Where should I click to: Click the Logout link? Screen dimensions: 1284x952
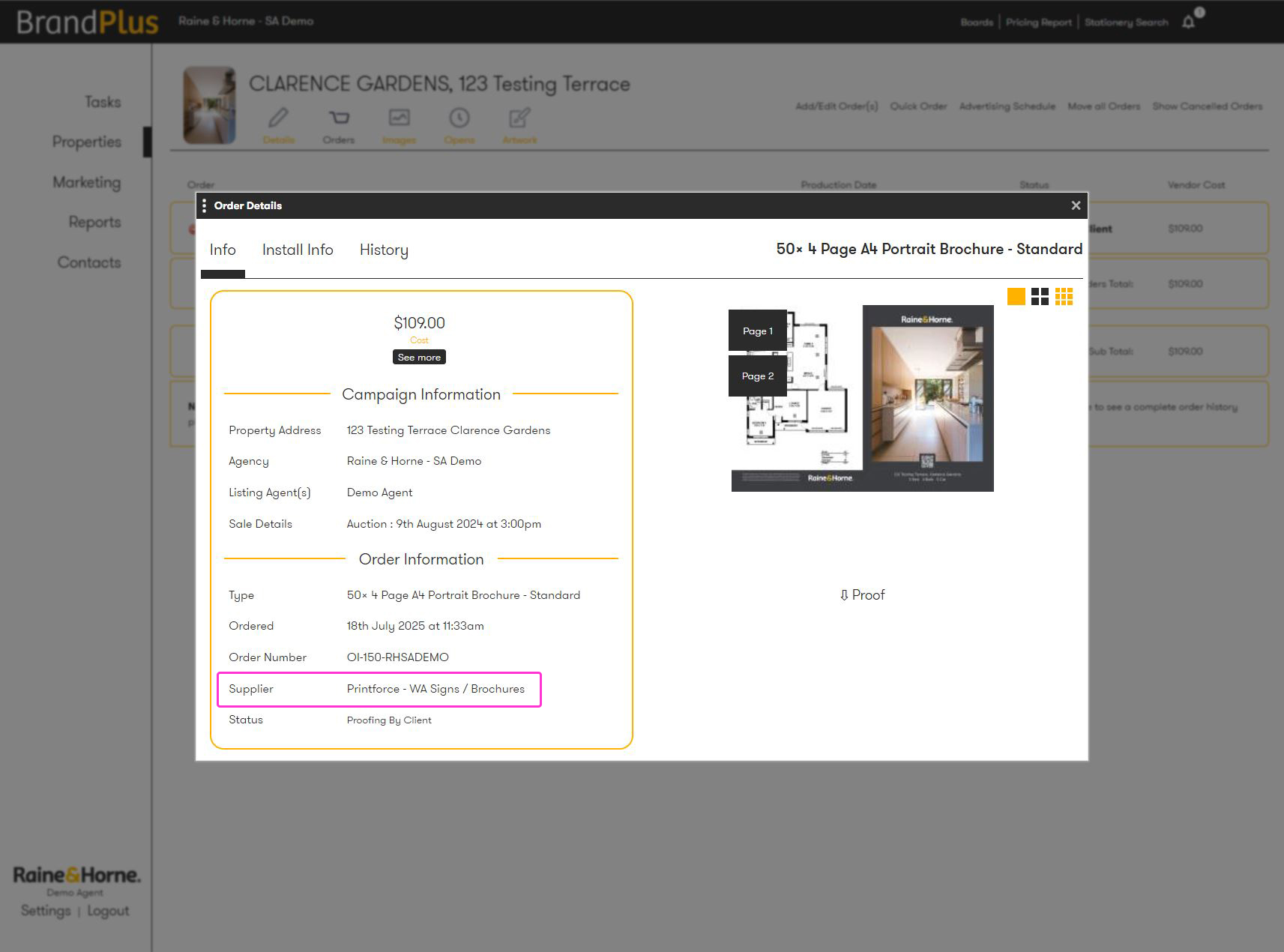point(108,911)
